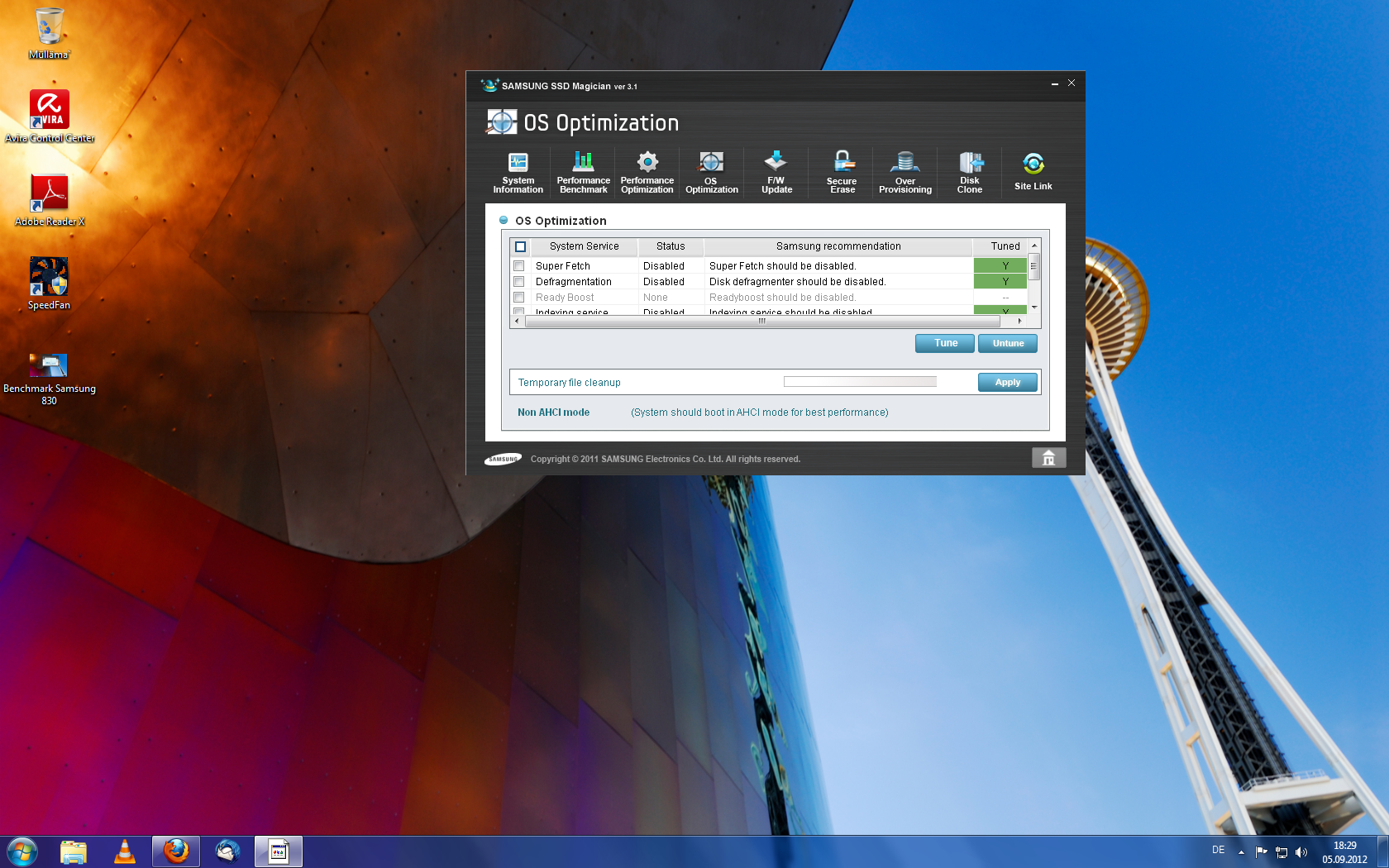Click the home button in footer
Viewport: 1389px width, 868px height.
(1048, 458)
